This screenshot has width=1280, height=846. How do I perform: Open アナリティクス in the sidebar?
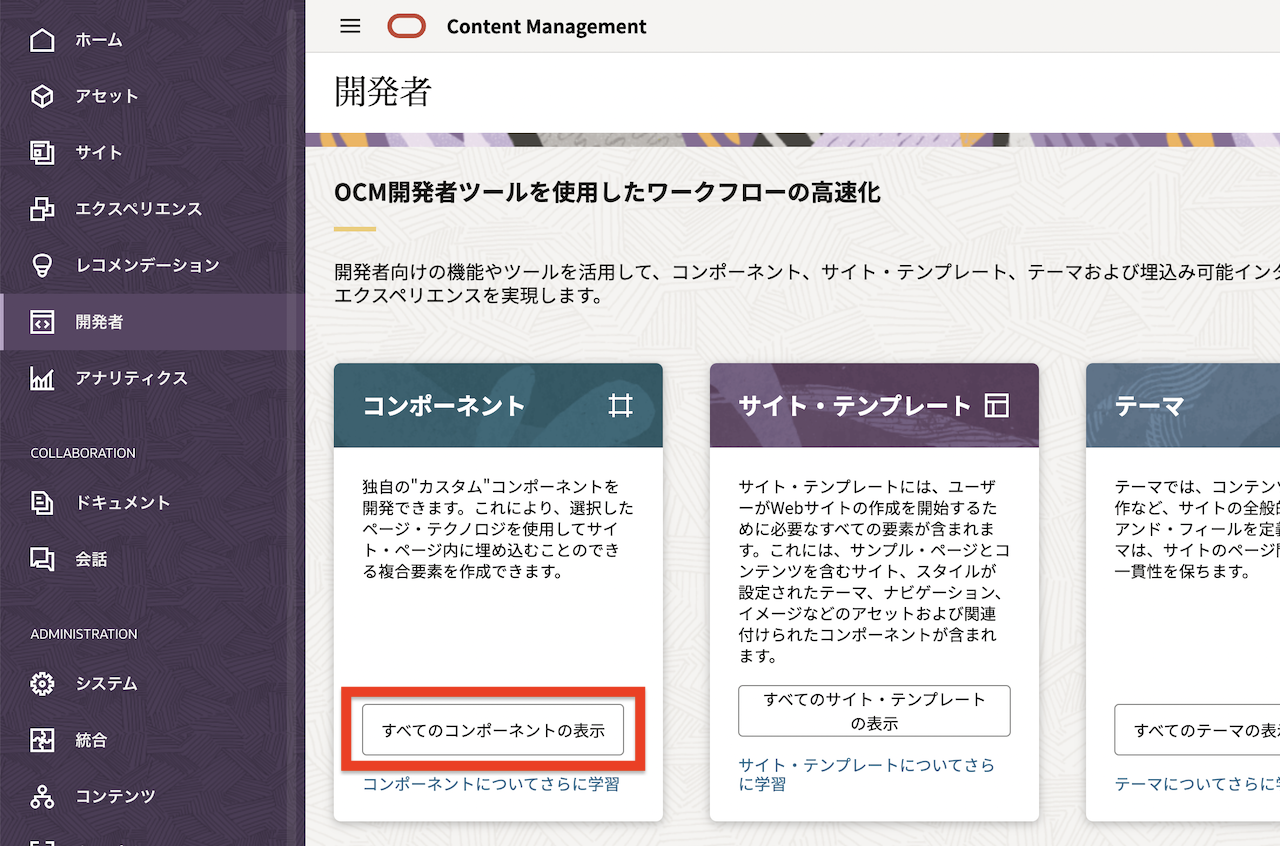[x=152, y=378]
